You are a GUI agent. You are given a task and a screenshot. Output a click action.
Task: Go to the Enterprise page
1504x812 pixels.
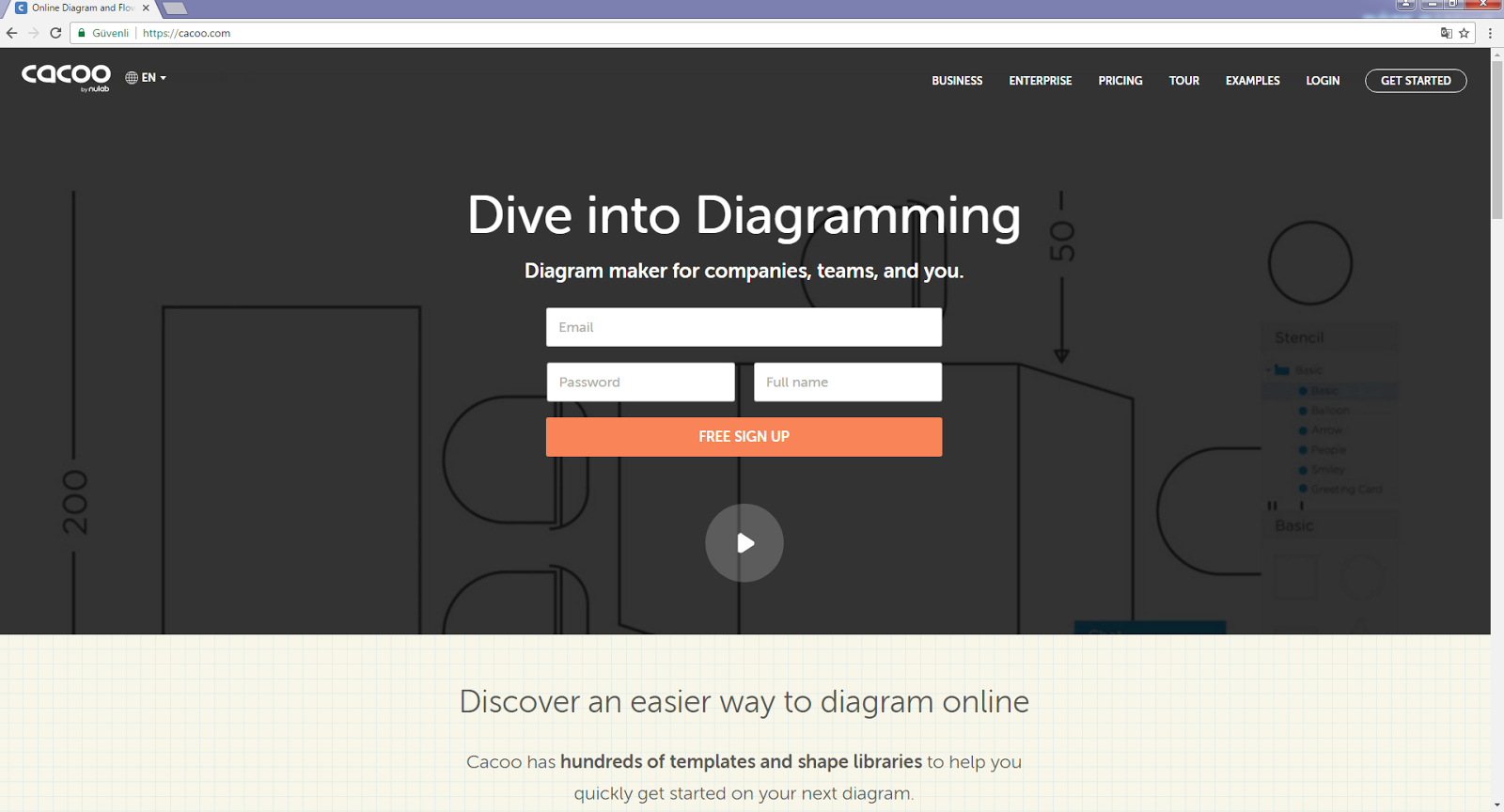[x=1041, y=81]
